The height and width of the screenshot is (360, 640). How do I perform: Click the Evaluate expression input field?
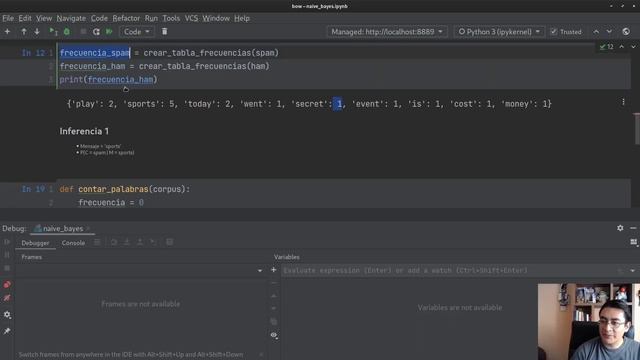[449, 271]
